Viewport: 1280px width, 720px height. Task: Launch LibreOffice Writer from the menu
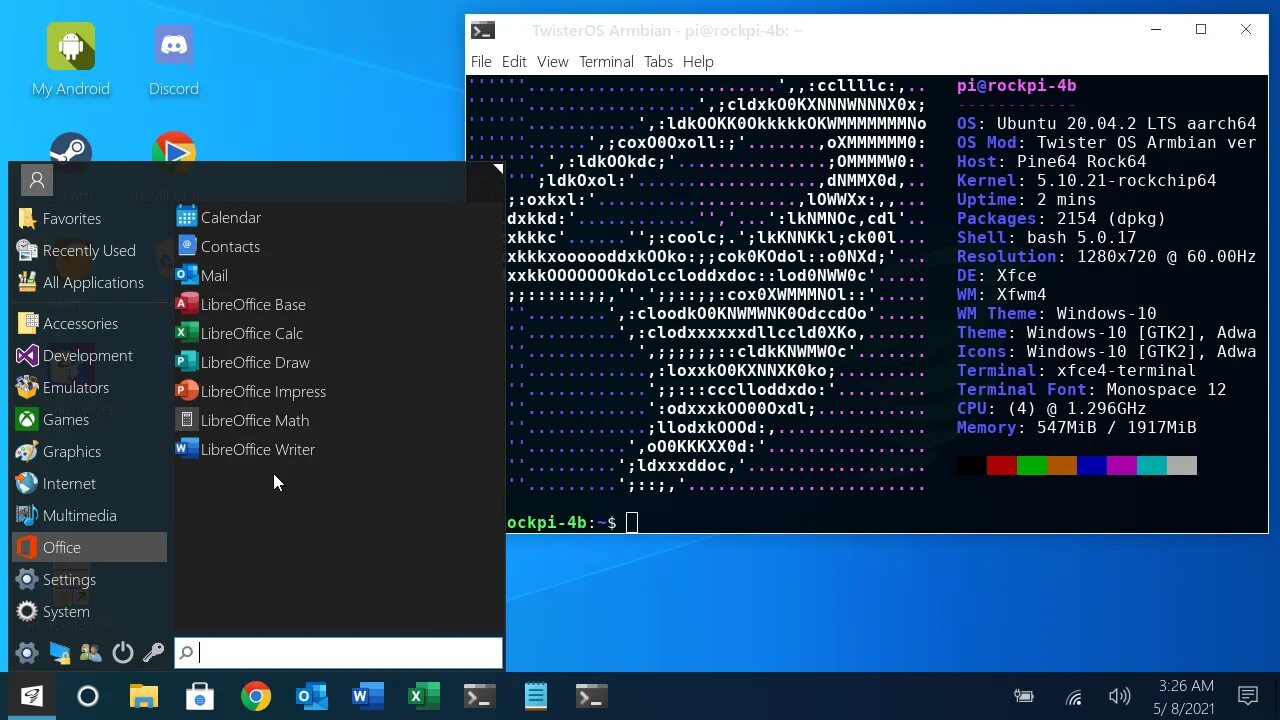click(x=245, y=449)
